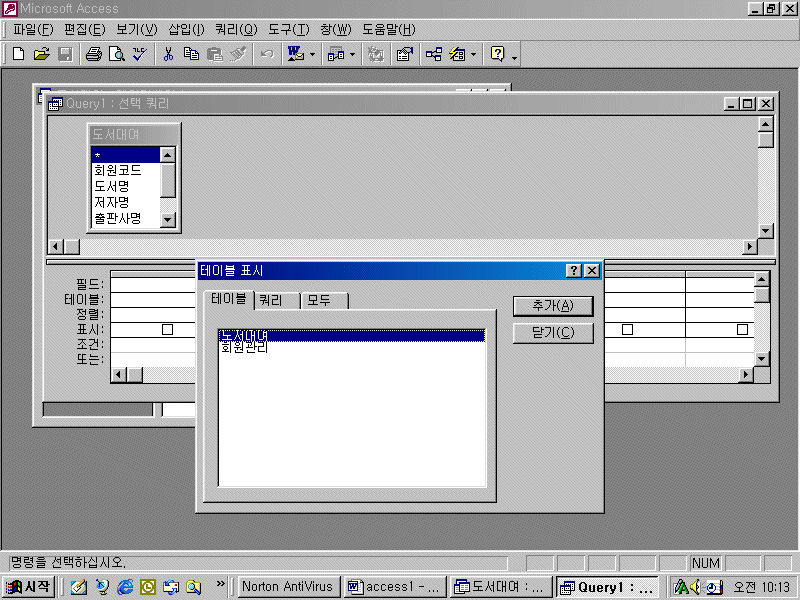Toggle the 표시 checkbox in the second-from-right column
Viewport: 800px width, 600px height.
628,329
